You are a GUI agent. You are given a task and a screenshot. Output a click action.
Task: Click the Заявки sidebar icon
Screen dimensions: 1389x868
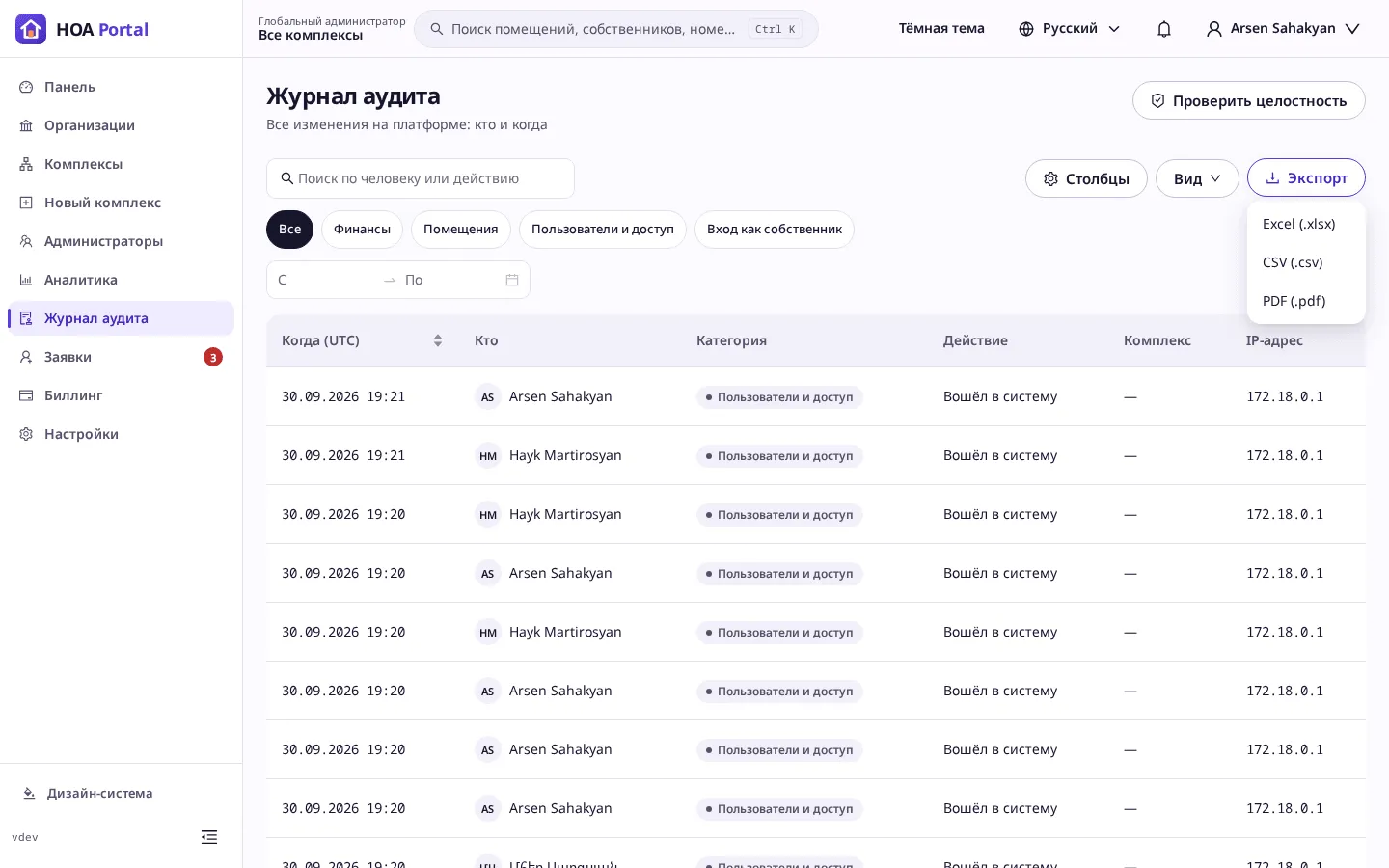[x=26, y=357]
